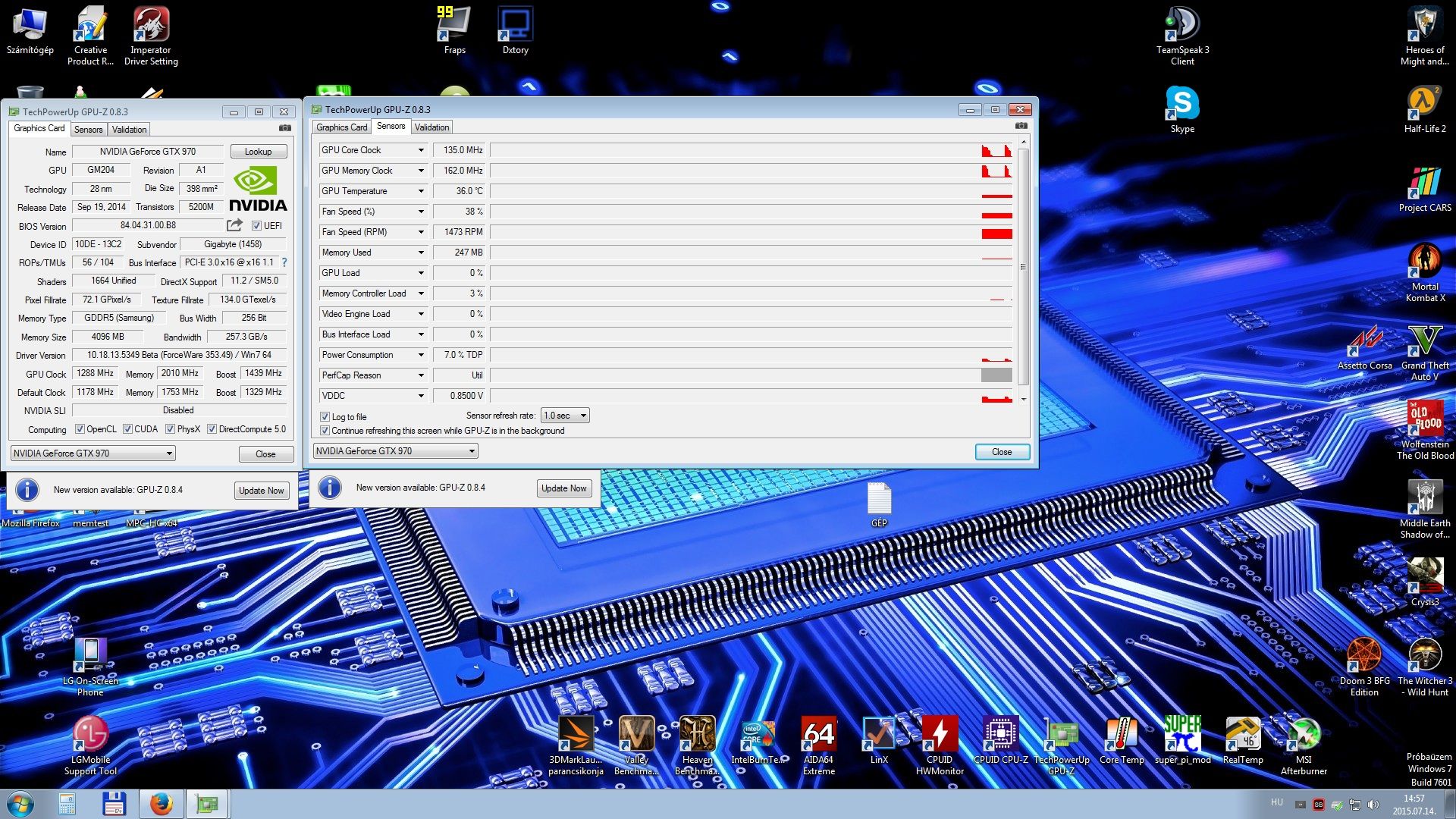The width and height of the screenshot is (1456, 819).
Task: Open Power Consumption sensor dropdown
Action: pyautogui.click(x=421, y=355)
